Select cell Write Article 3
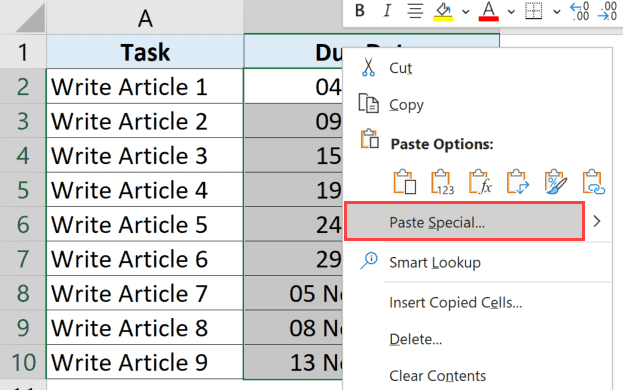 click(x=145, y=155)
